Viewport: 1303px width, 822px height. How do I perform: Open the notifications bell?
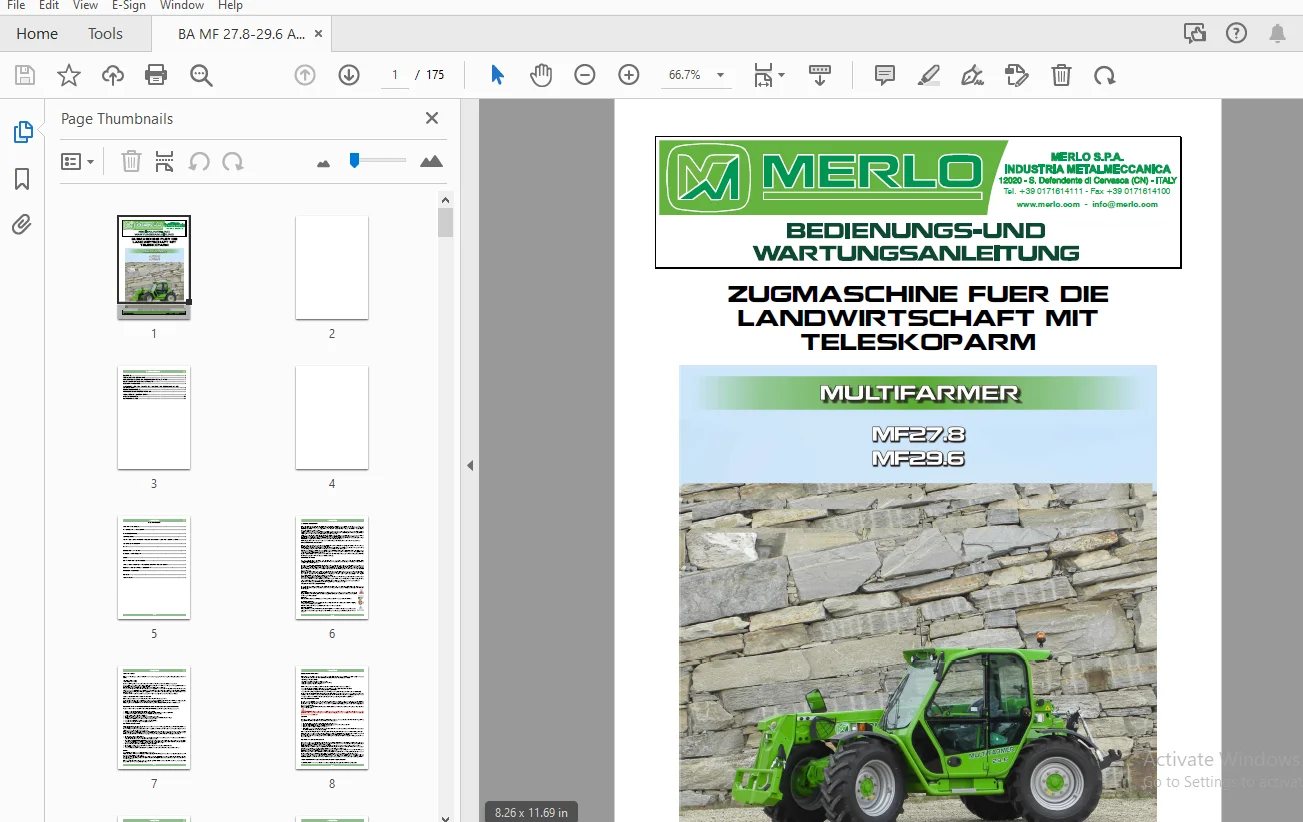tap(1278, 33)
